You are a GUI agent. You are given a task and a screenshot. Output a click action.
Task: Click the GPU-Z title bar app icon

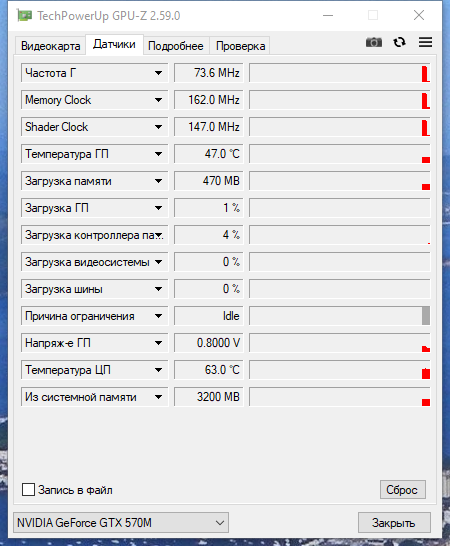tap(24, 15)
